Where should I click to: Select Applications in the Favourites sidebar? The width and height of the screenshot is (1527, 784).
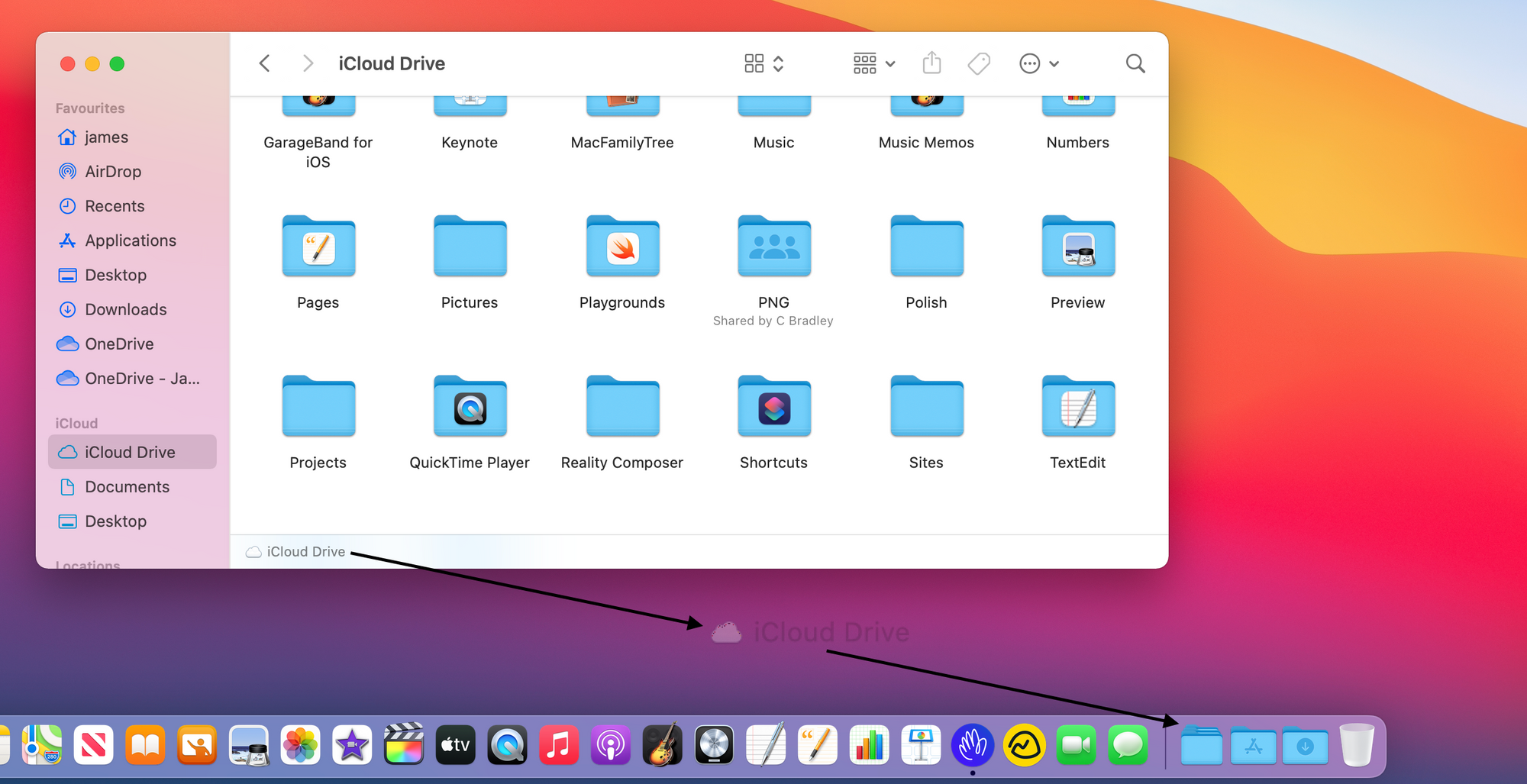tap(128, 240)
